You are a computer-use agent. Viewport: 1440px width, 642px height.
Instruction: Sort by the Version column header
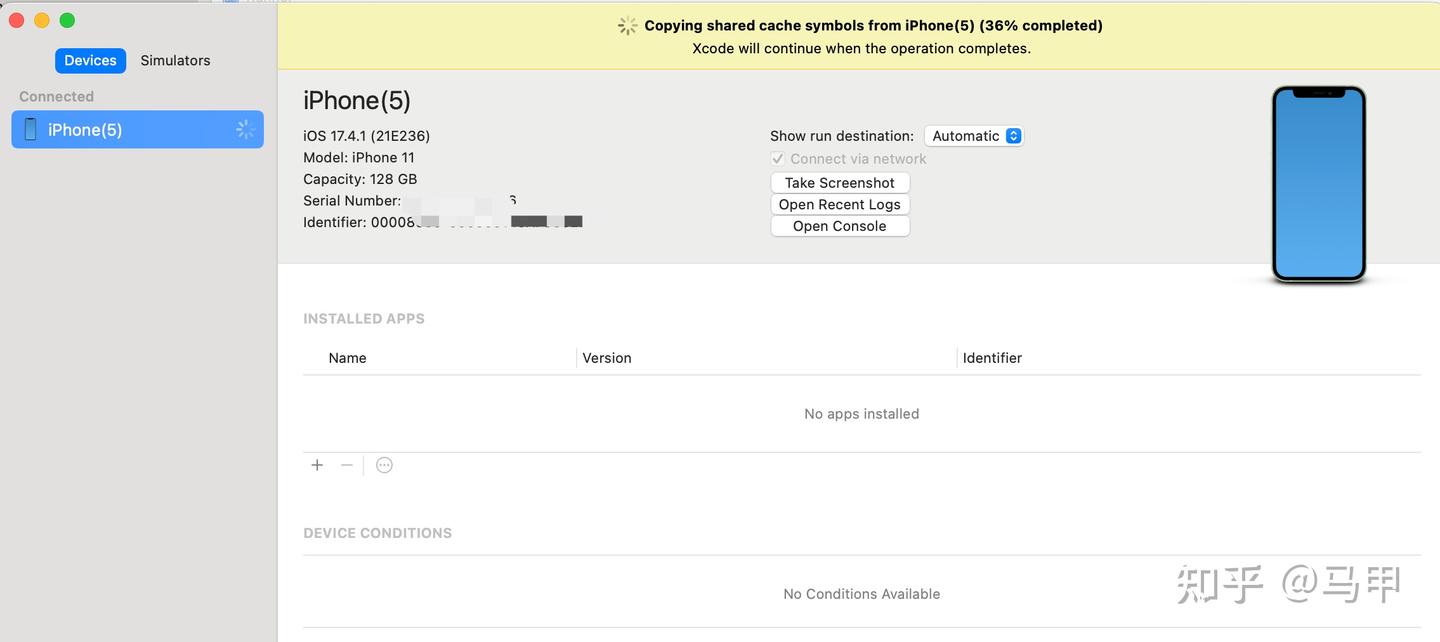click(x=607, y=358)
